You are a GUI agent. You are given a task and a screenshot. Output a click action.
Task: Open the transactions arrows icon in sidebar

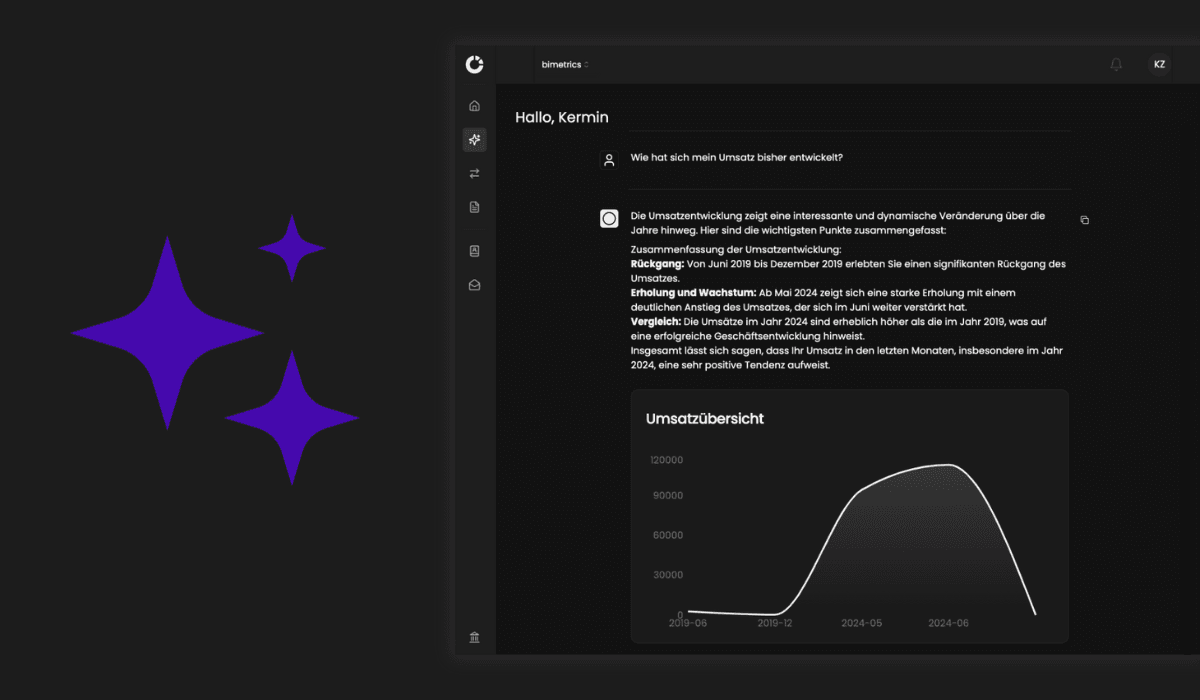474,173
